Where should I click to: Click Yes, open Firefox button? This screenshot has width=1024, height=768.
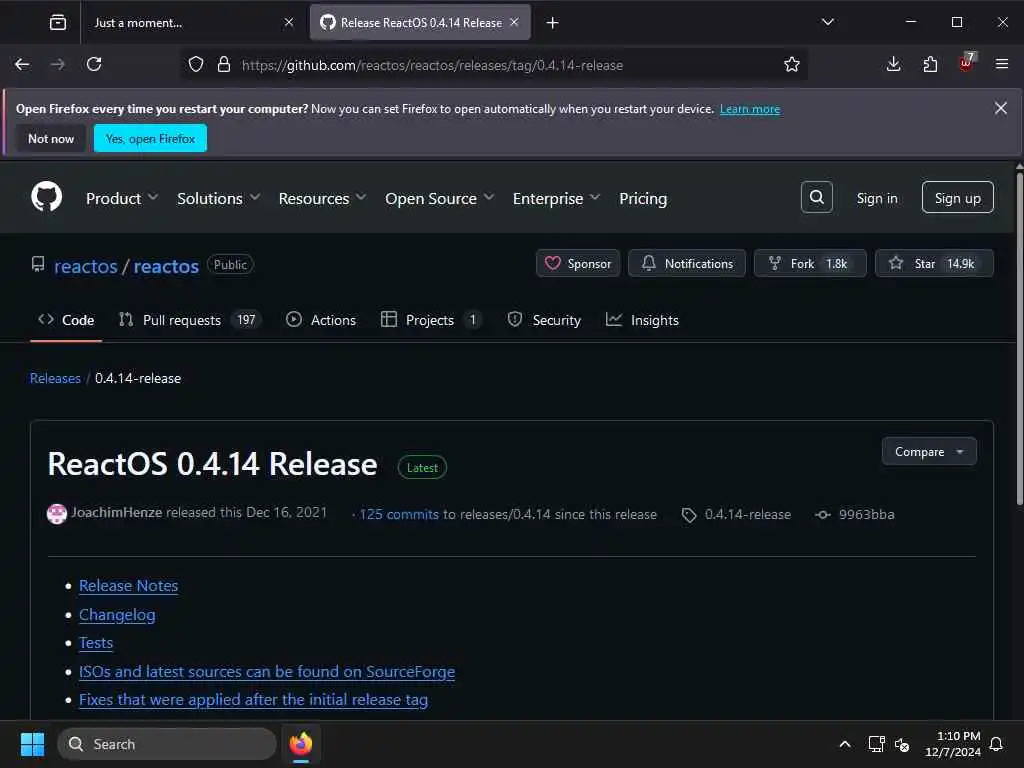coord(150,138)
